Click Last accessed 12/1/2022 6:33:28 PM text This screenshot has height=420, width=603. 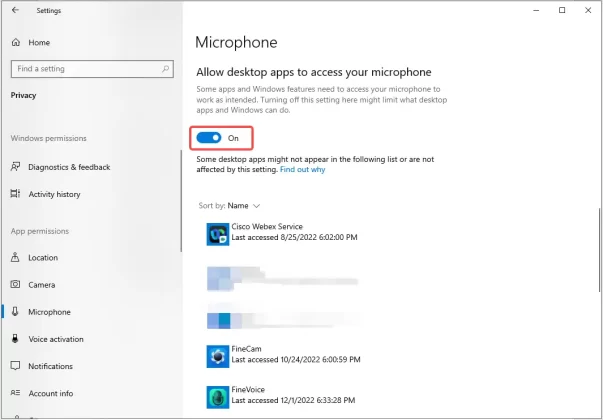click(293, 400)
